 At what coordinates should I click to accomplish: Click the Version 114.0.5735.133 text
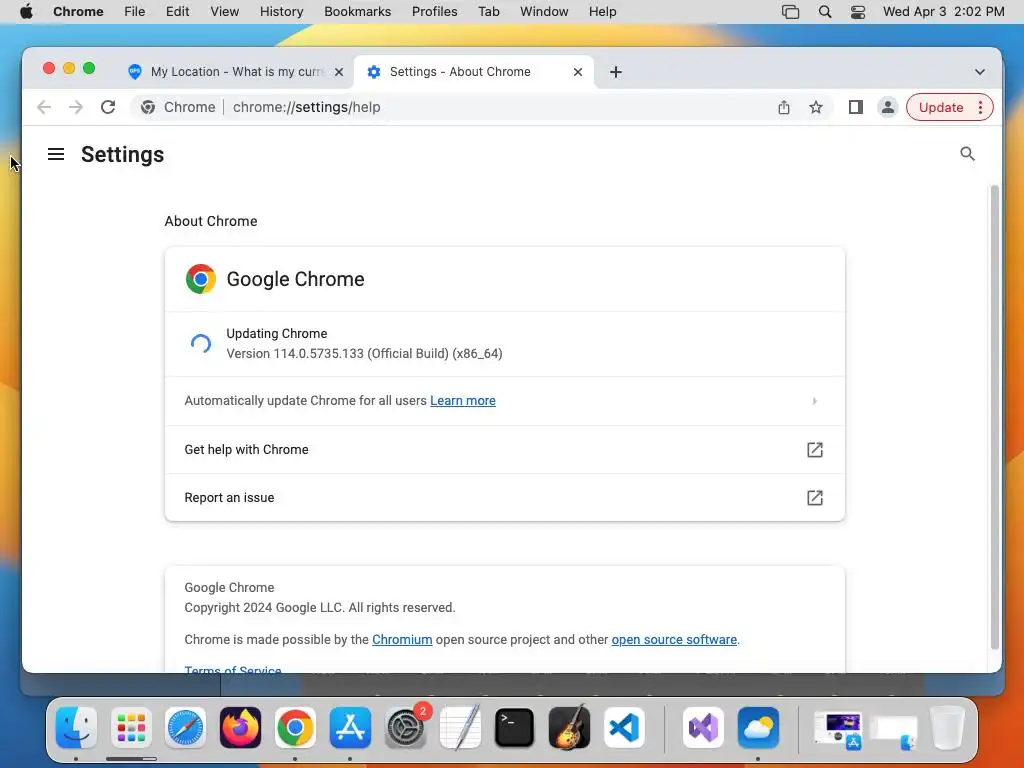point(364,354)
